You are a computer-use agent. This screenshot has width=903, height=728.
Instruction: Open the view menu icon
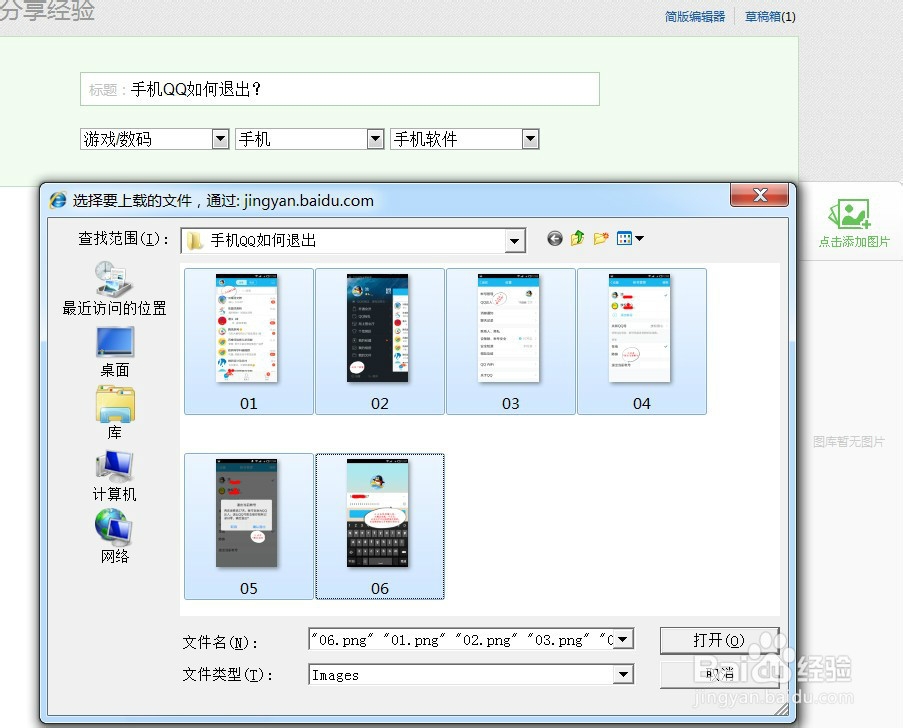pos(630,238)
